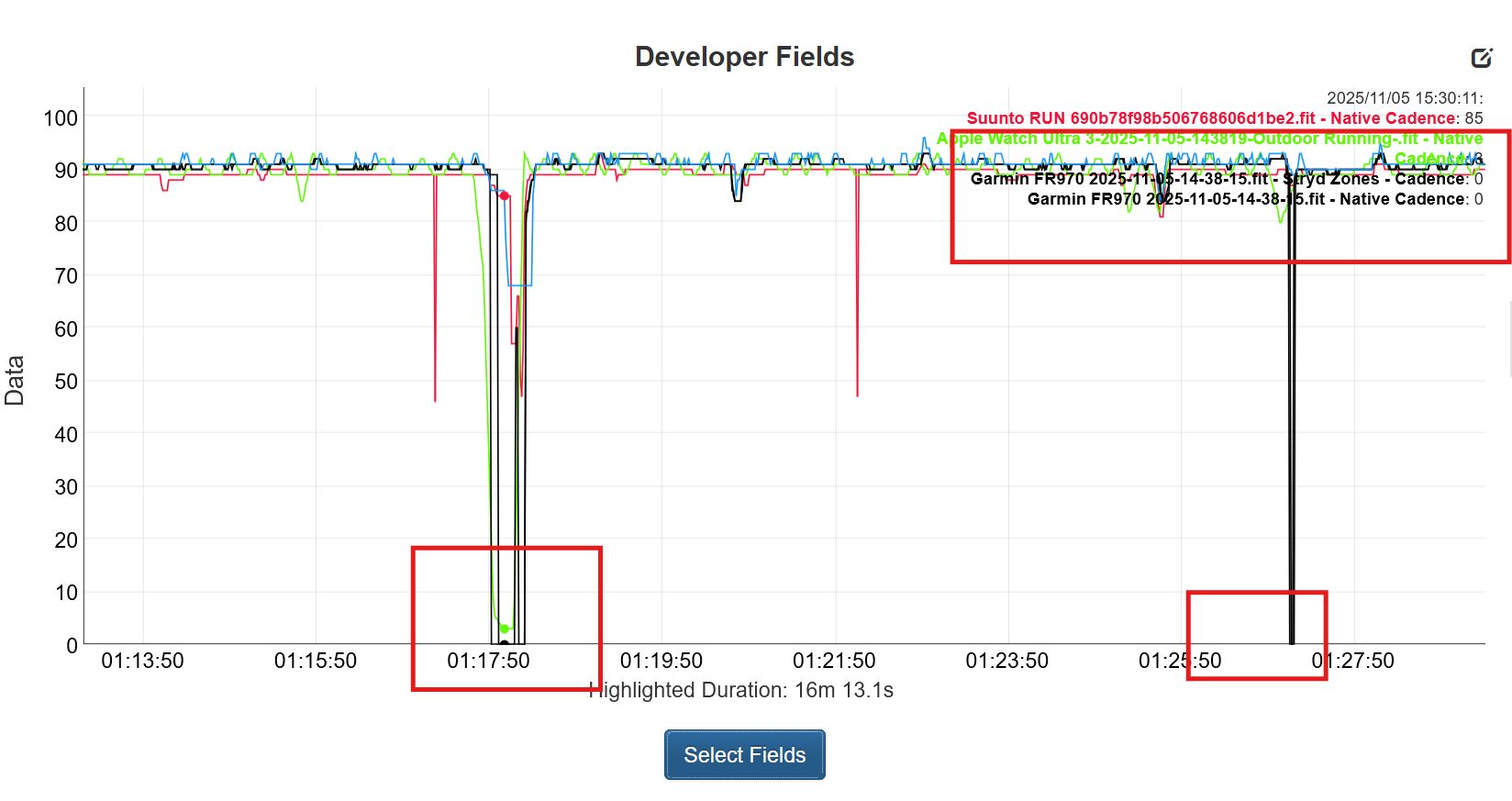Select the Garmin FR970 Native Cadence legend entry
This screenshot has height=801, width=1512.
[1246, 199]
